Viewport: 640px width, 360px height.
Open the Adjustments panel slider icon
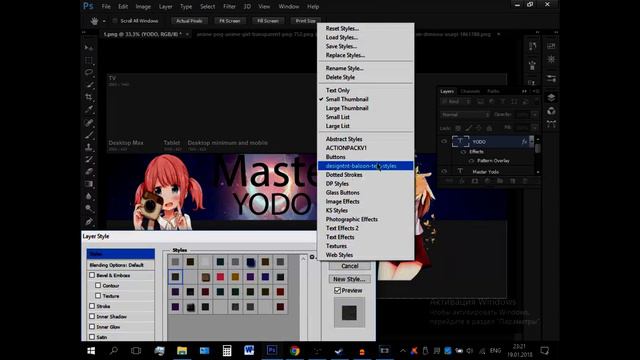pyautogui.click(x=551, y=78)
